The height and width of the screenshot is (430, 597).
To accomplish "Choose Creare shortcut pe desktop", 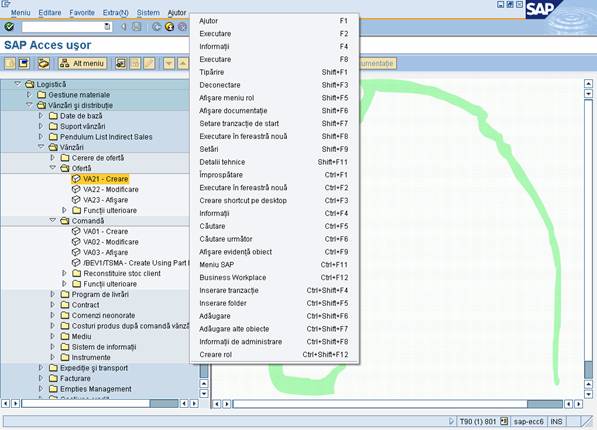I will click(274, 200).
